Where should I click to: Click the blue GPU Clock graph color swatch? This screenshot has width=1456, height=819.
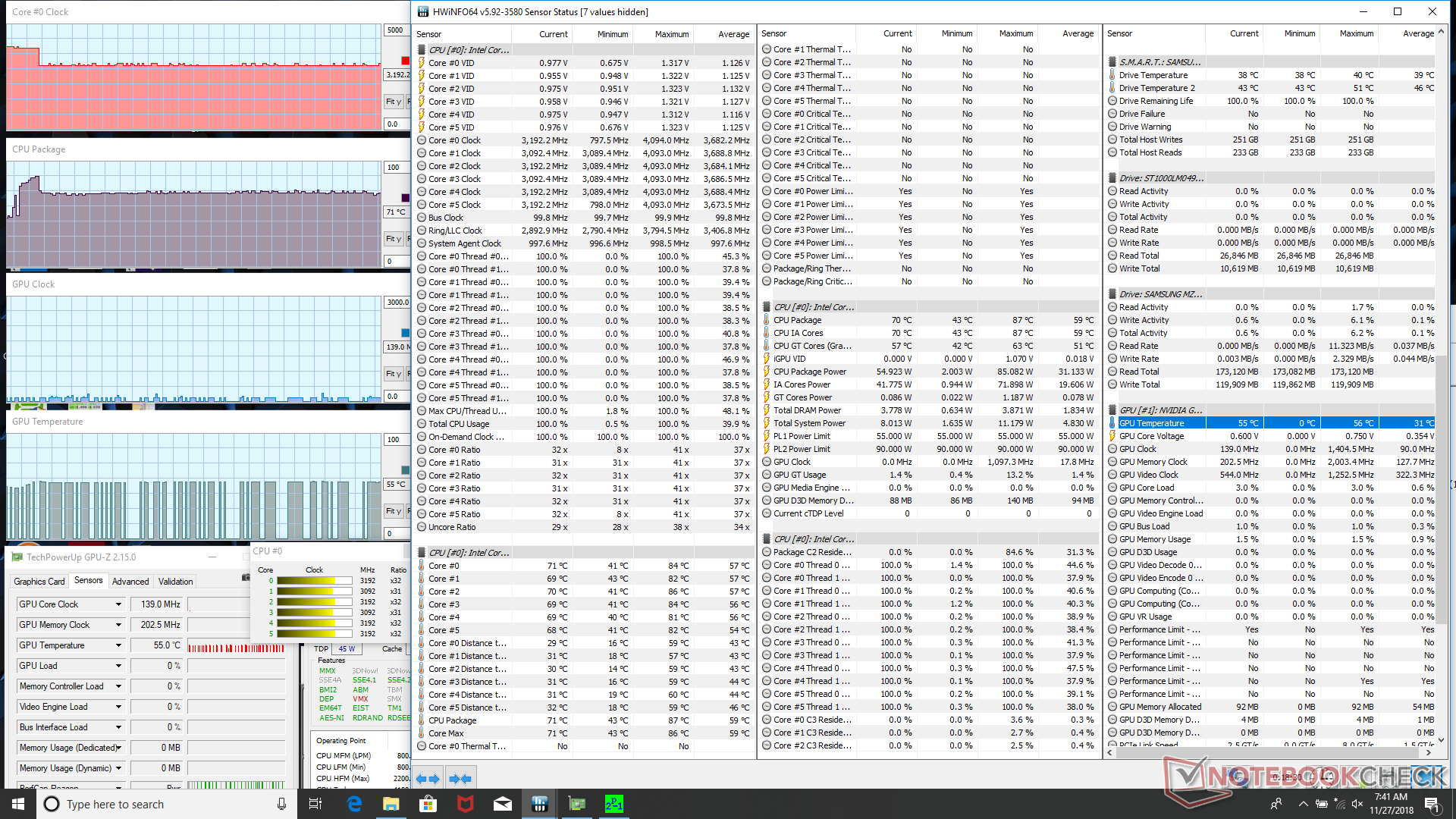point(405,333)
